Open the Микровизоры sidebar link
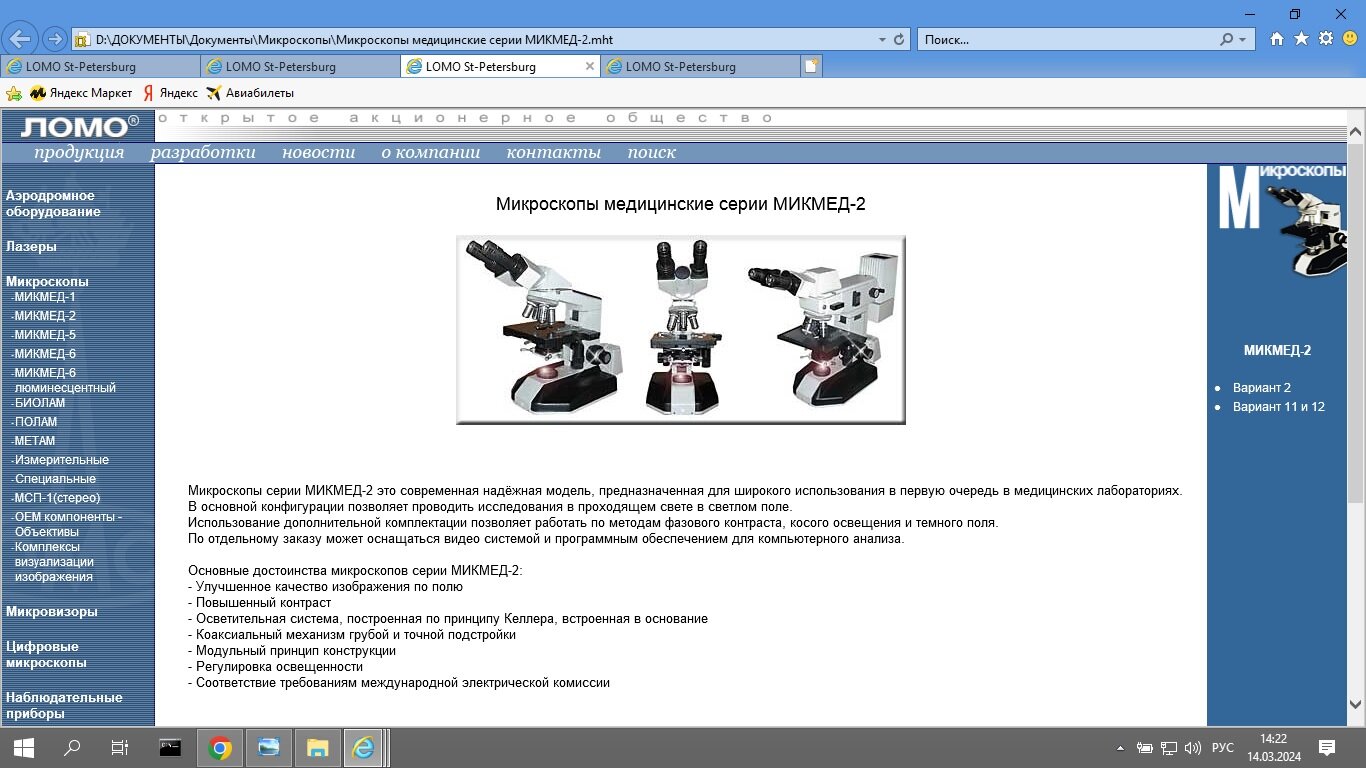 [52, 611]
